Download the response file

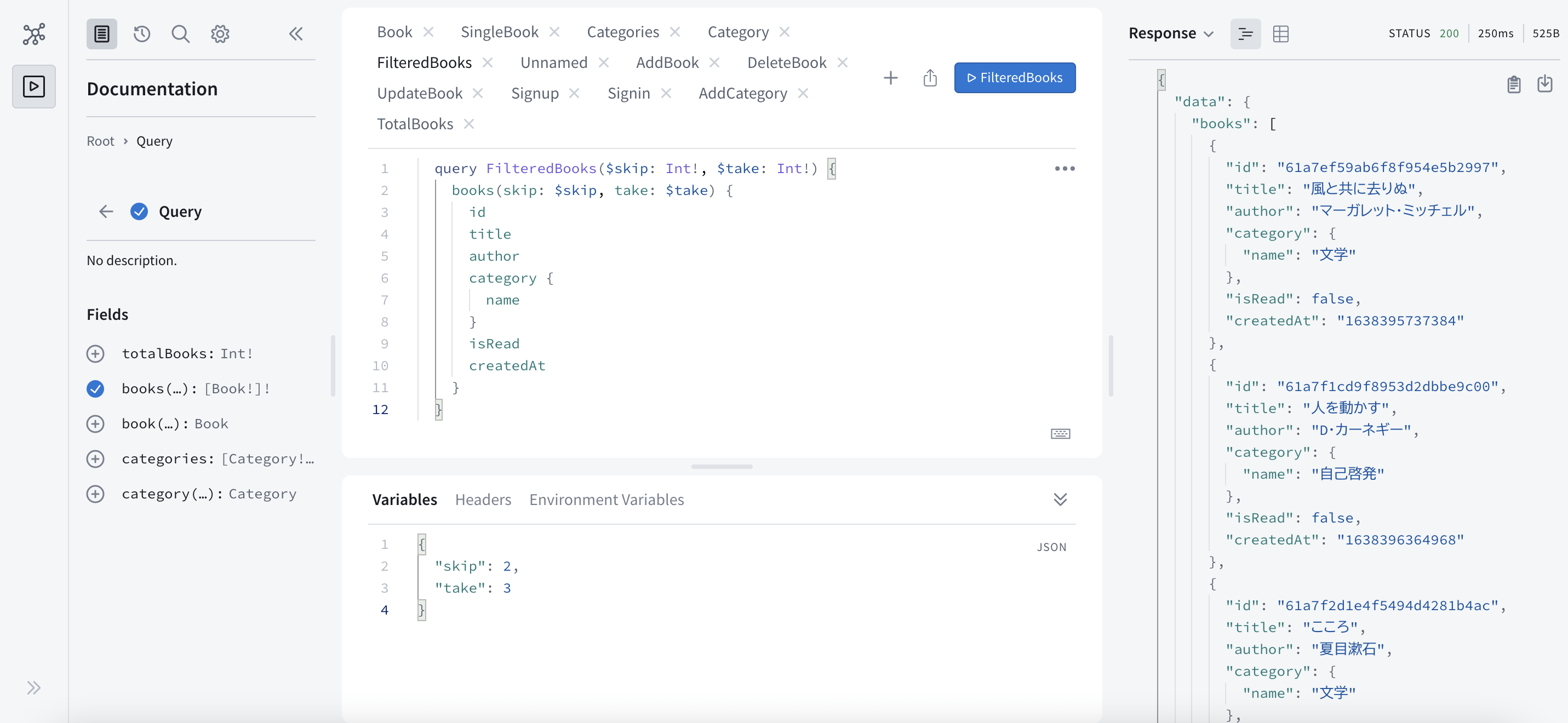click(1545, 83)
